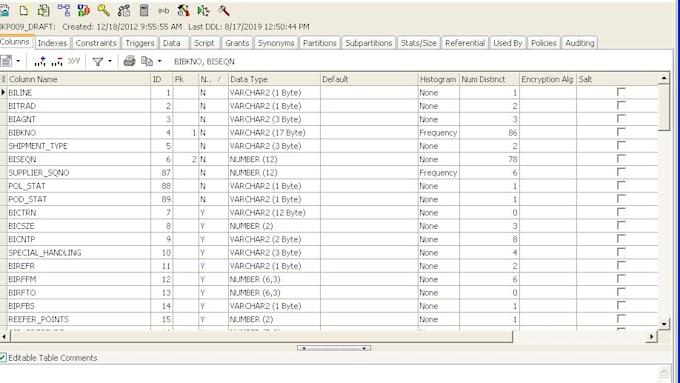
Task: Uncheck Editable Table Comments checkbox
Action: tap(3, 357)
